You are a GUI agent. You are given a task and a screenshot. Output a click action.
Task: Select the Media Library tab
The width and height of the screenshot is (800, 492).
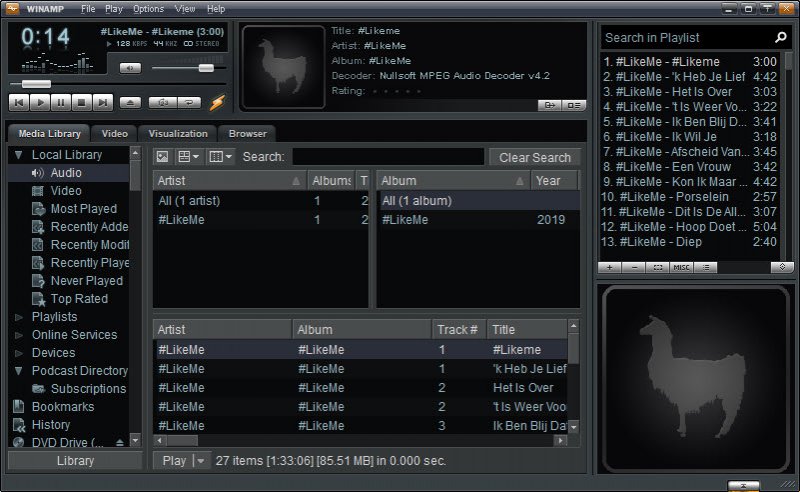click(49, 133)
